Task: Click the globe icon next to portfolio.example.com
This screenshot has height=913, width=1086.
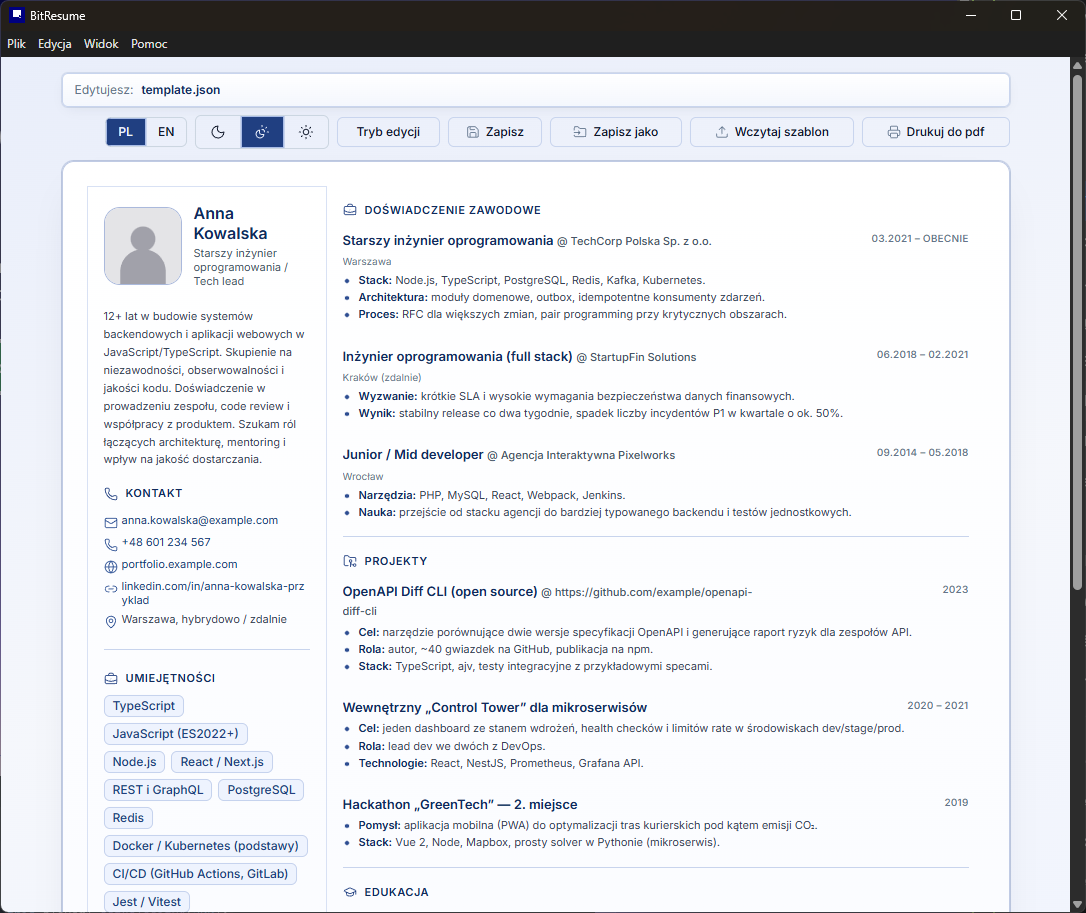Action: [109, 564]
